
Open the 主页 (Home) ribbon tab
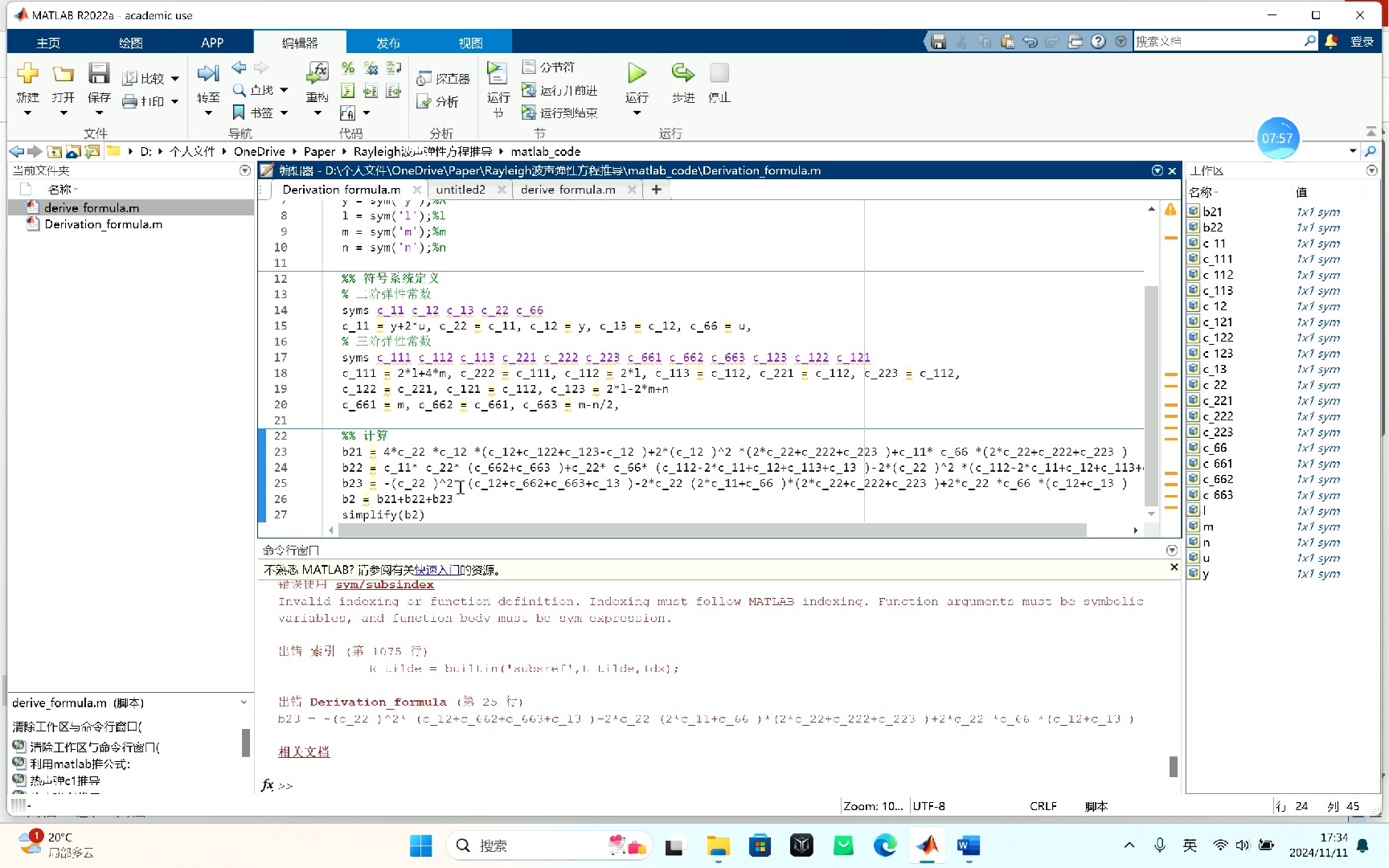48,43
